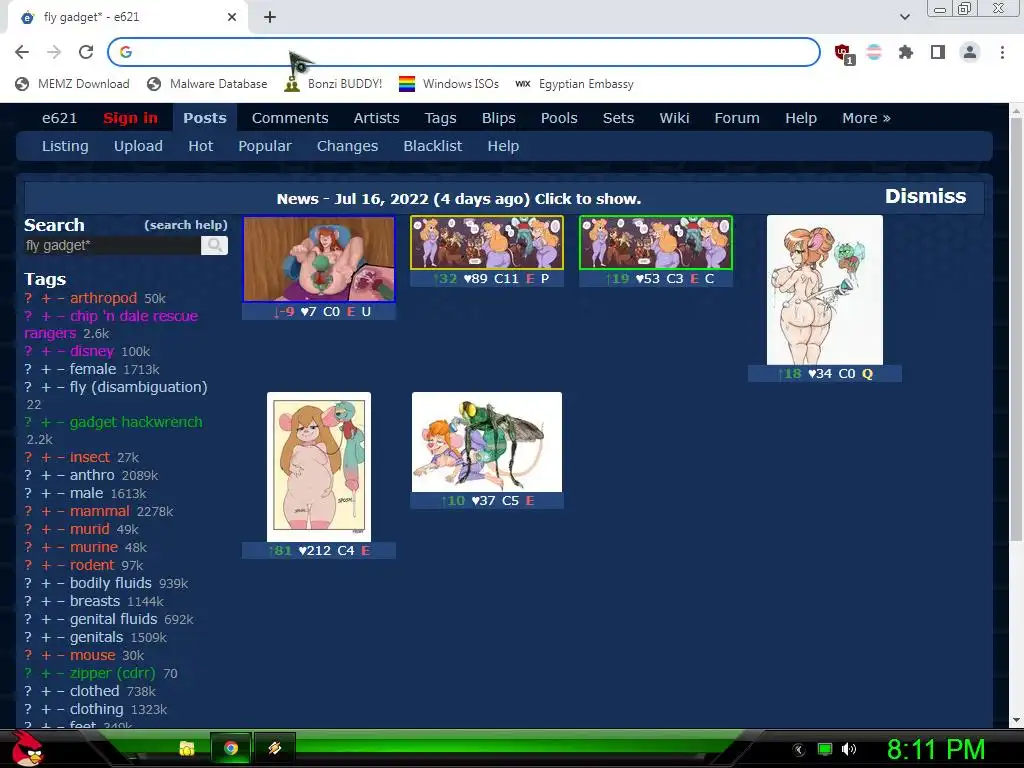Open the MEMZ Download bookmark

tap(72, 84)
